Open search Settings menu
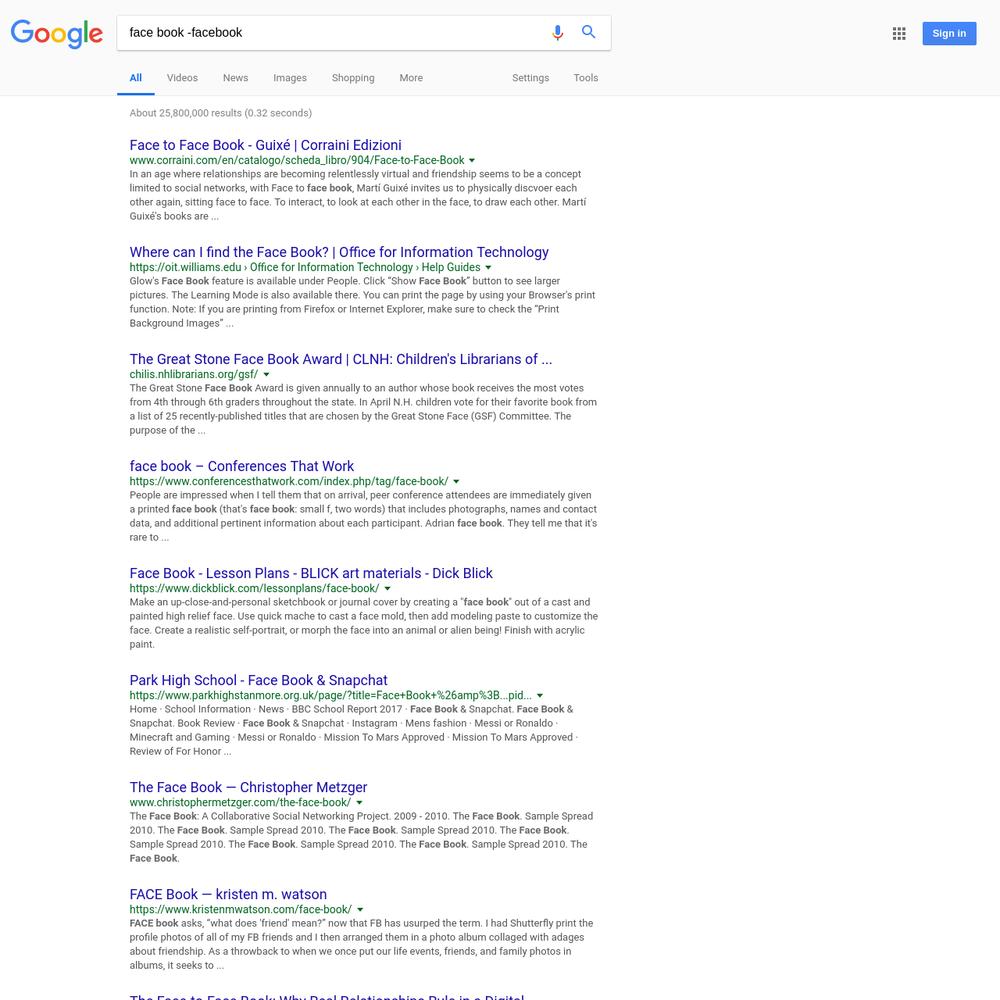The image size is (1000, 1000). coord(531,78)
